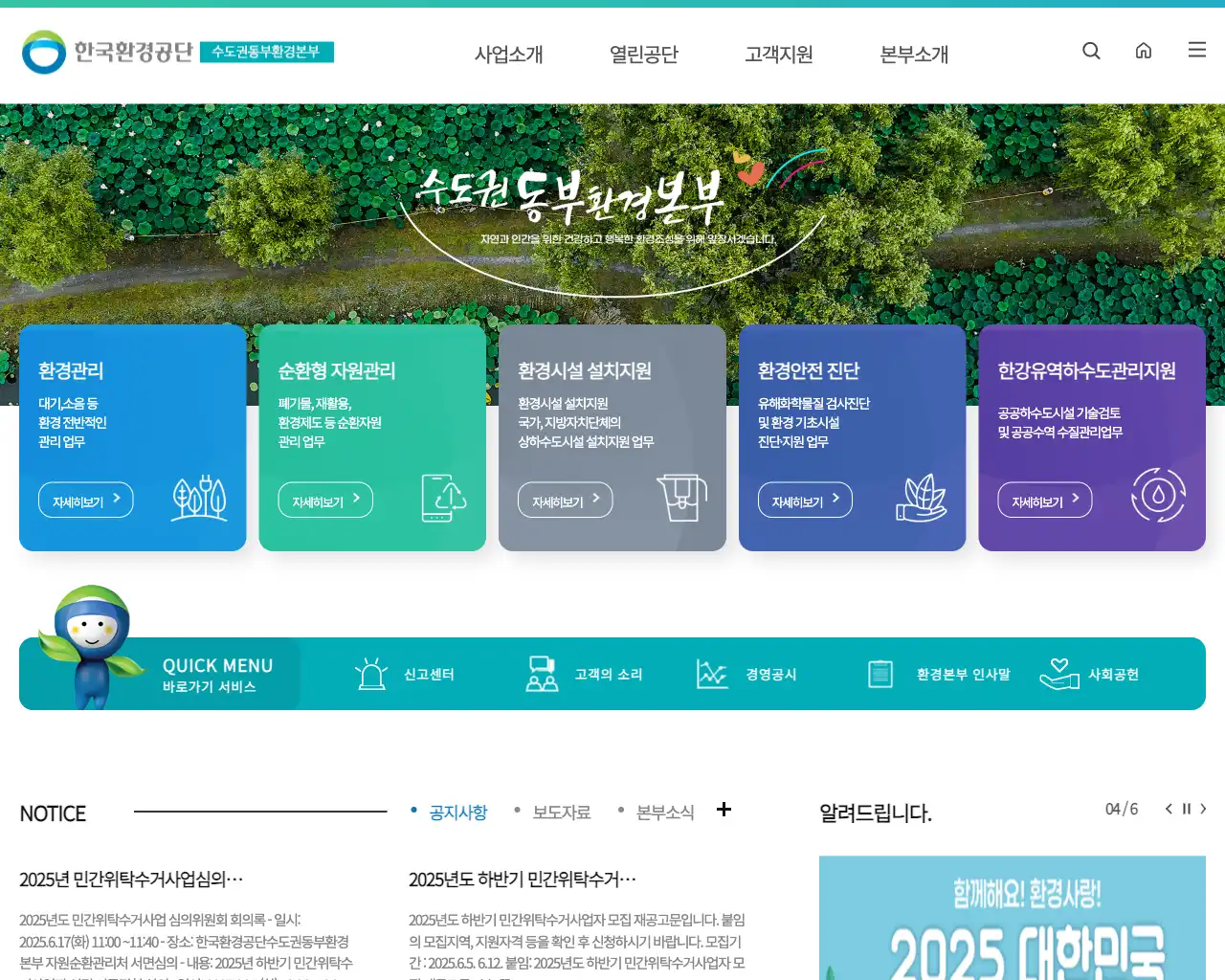Open 고객의 소리 via its quick menu icon
Viewport: 1225px width, 980px height.
(x=541, y=673)
